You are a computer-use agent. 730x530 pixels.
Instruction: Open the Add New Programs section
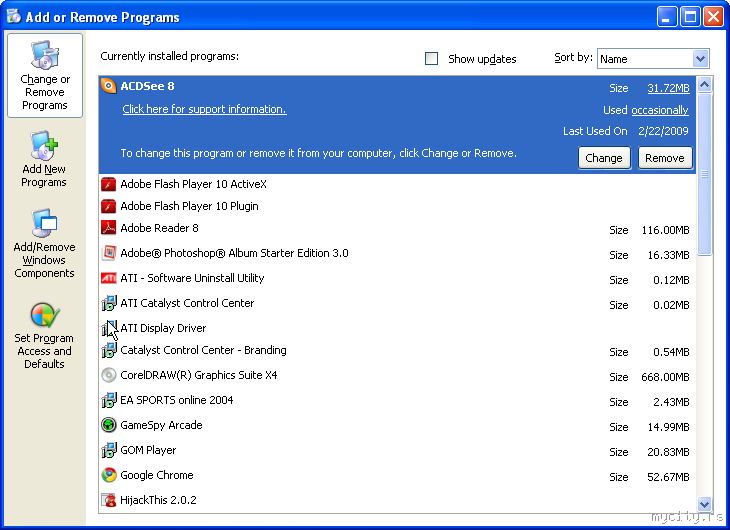pyautogui.click(x=44, y=160)
